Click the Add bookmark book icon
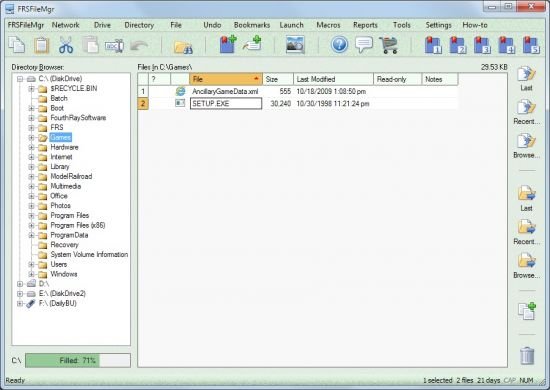The height and width of the screenshot is (390, 550). [228, 44]
